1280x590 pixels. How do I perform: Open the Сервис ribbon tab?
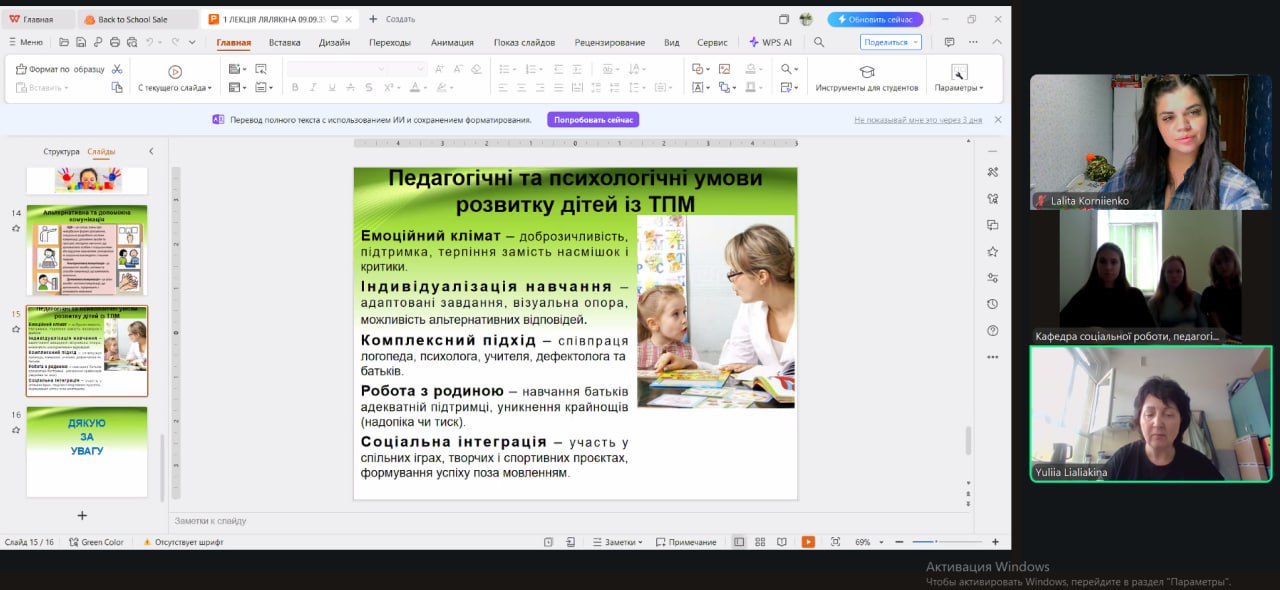pyautogui.click(x=712, y=42)
